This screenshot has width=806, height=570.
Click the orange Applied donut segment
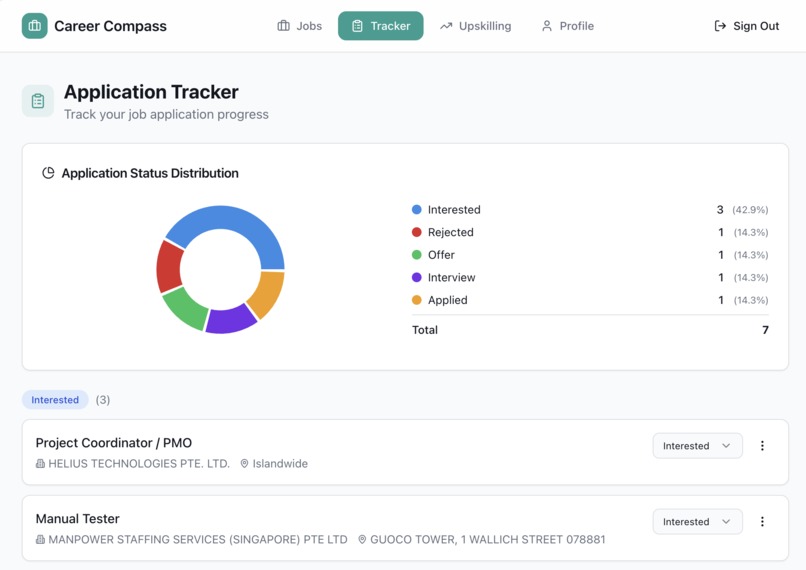(x=267, y=293)
